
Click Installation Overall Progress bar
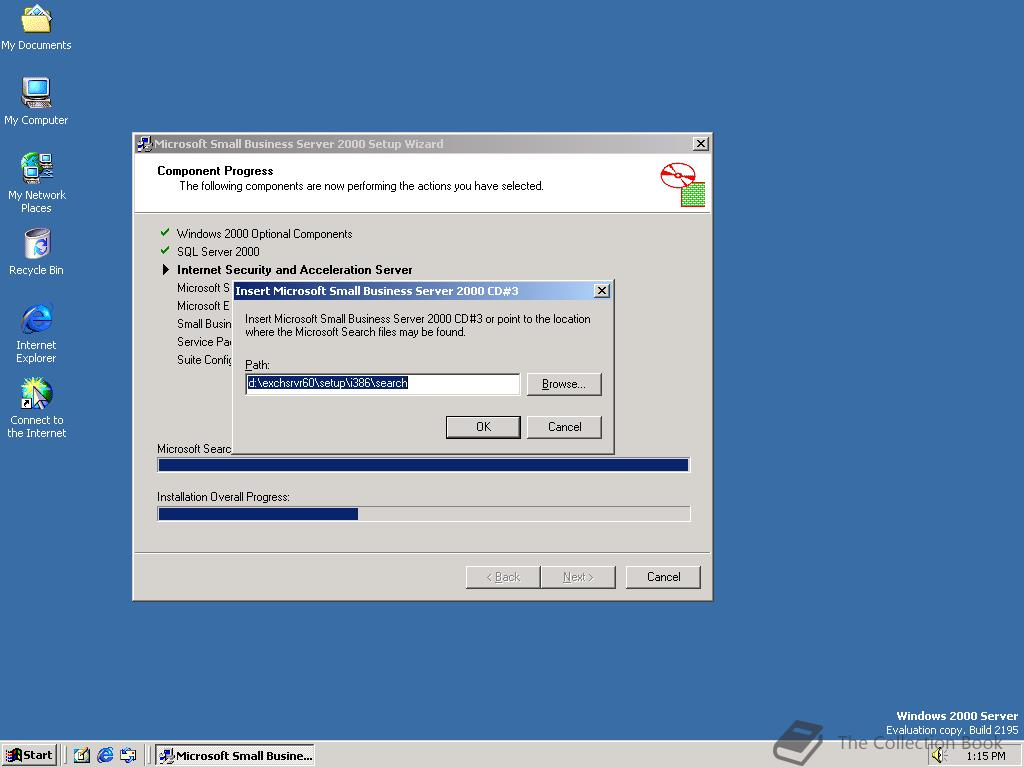coord(423,514)
